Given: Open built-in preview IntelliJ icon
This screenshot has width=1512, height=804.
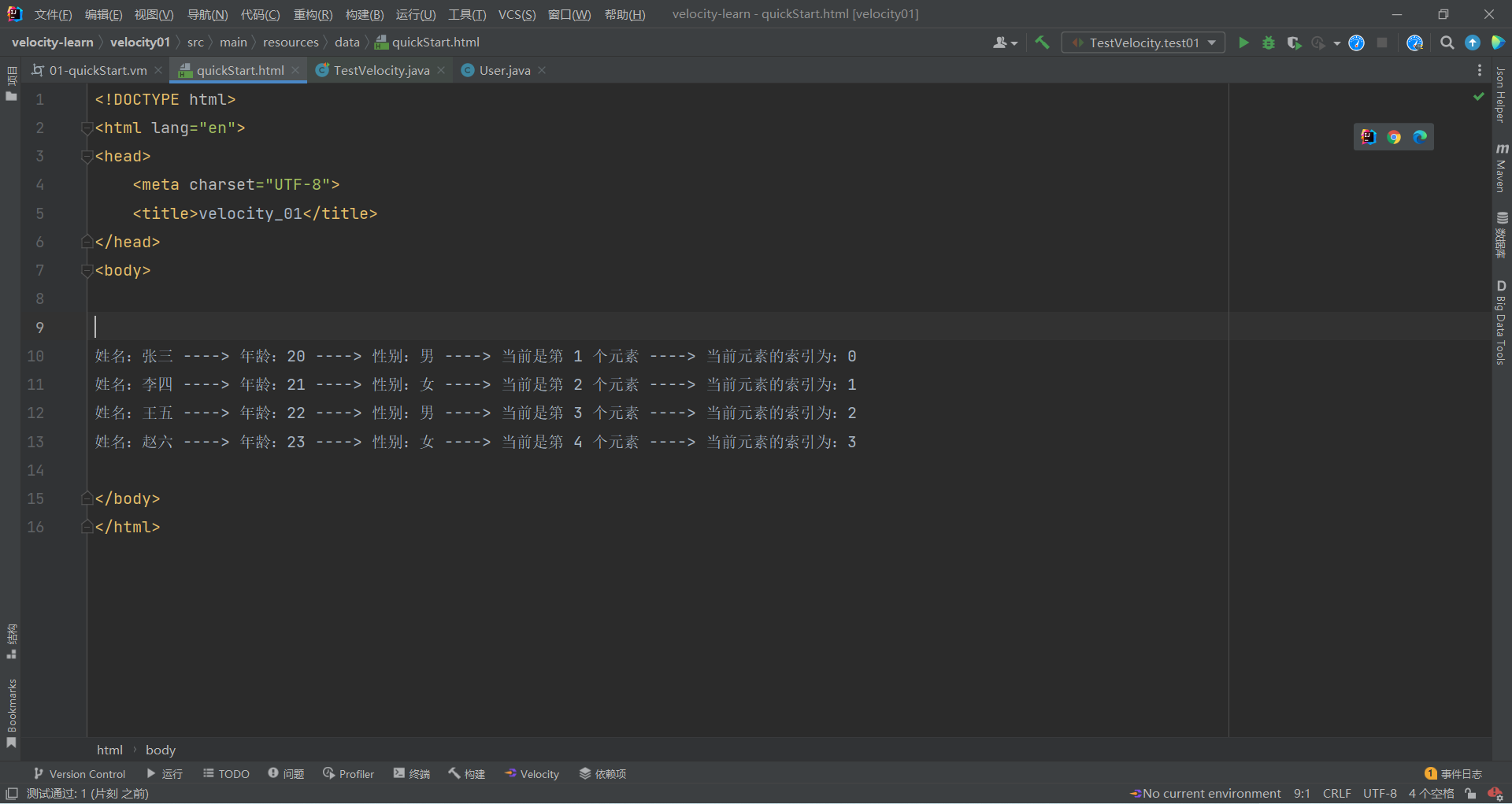Looking at the screenshot, I should tap(1369, 137).
